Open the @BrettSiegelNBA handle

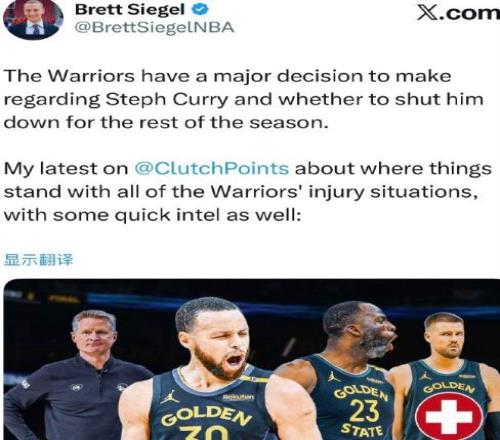[x=155, y=27]
